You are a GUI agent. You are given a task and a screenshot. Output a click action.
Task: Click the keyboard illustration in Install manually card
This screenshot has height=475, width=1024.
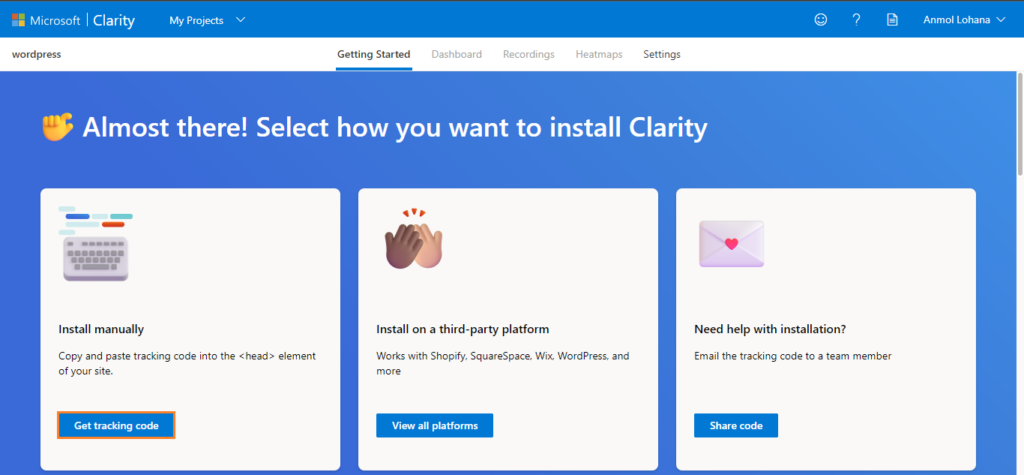click(95, 244)
